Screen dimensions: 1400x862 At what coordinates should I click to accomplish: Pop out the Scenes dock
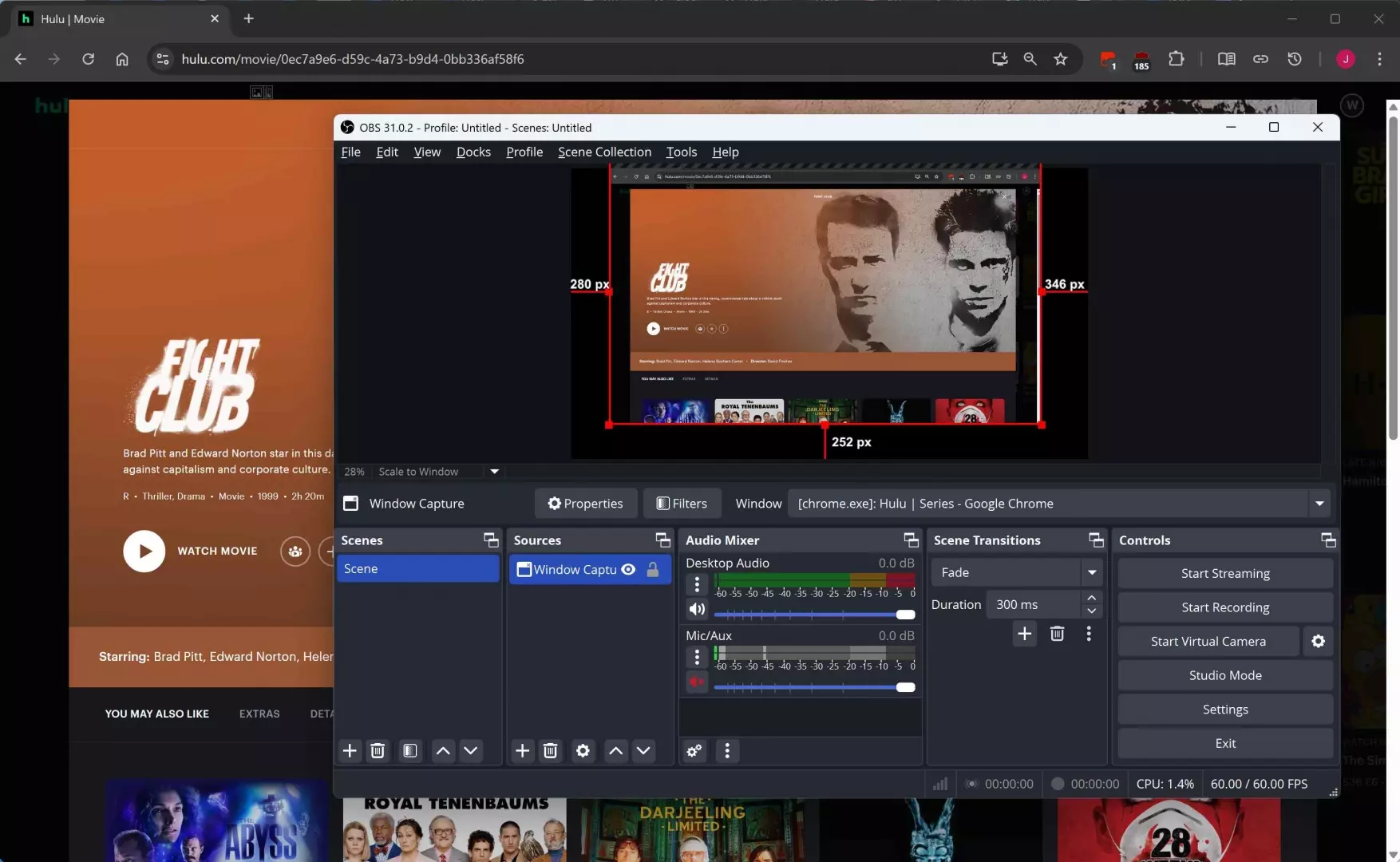pyautogui.click(x=491, y=540)
